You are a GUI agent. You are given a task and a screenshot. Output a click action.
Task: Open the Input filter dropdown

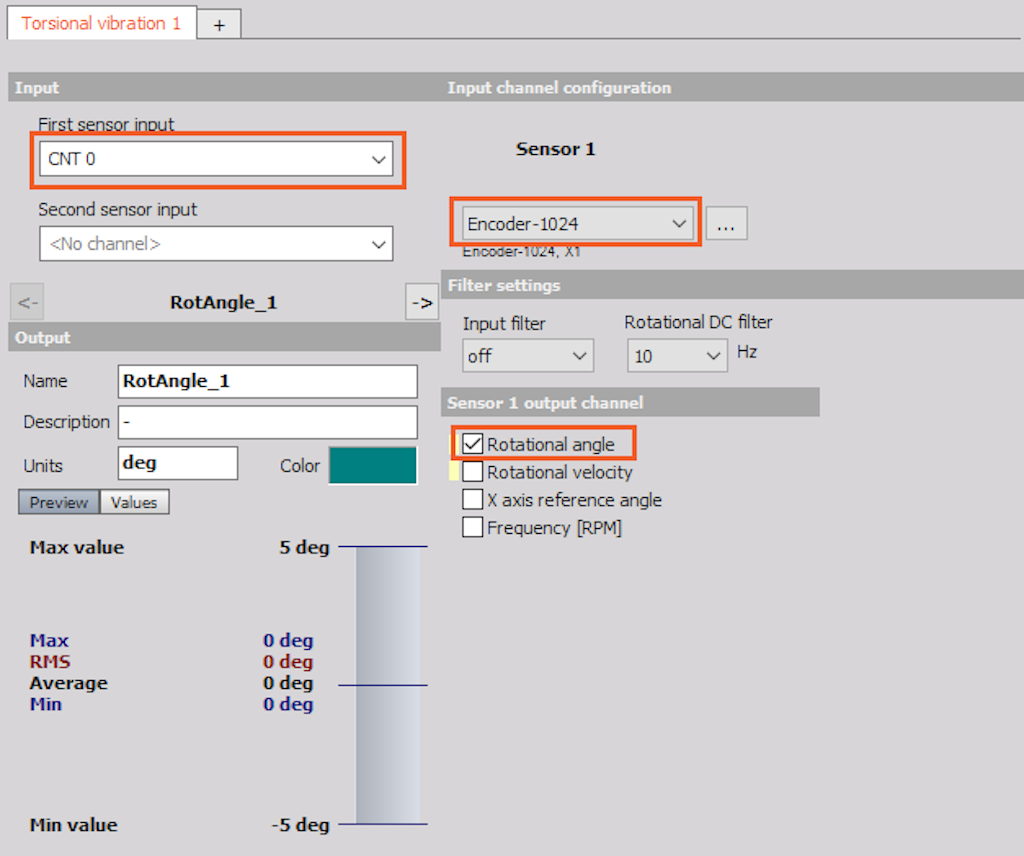click(528, 355)
